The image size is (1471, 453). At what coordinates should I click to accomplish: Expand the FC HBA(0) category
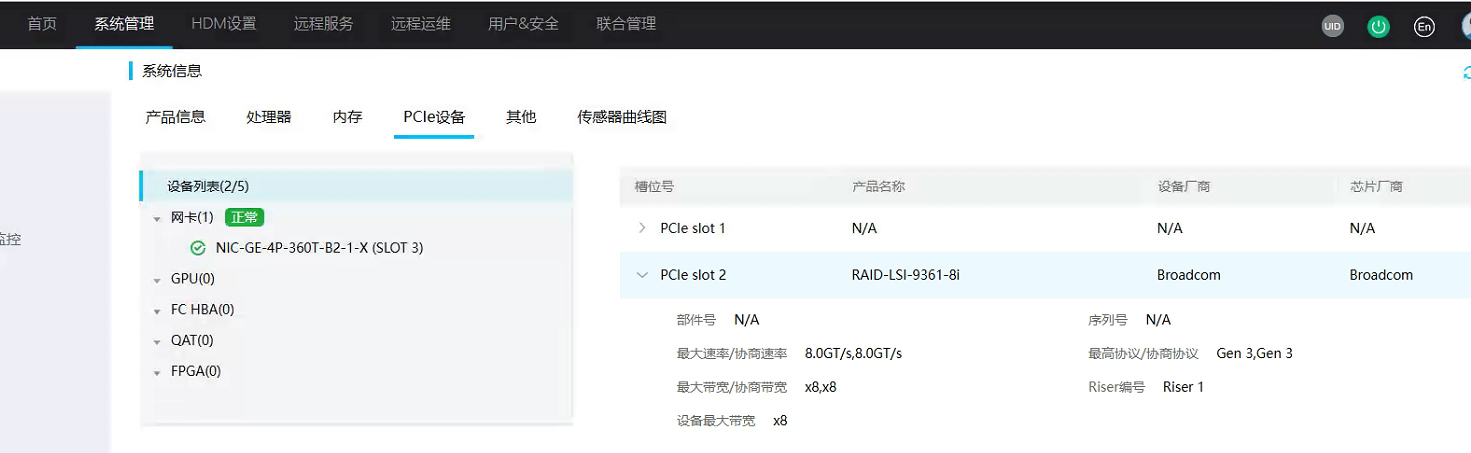pos(157,311)
